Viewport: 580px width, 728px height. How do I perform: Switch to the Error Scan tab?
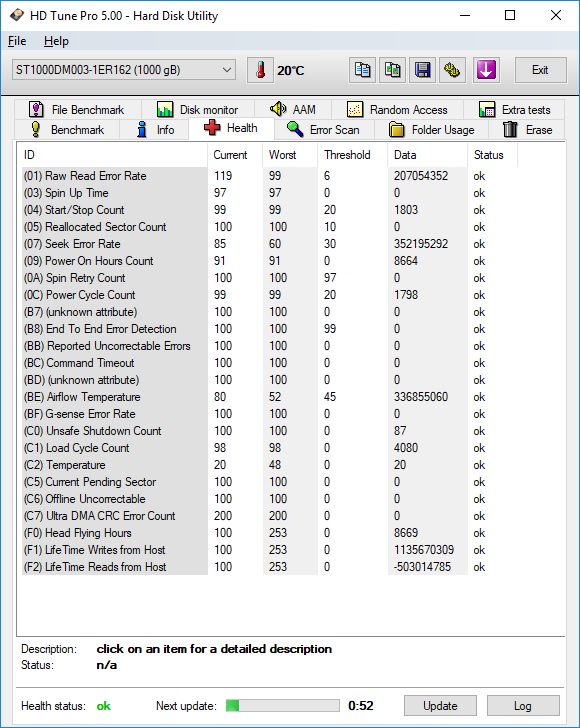(x=324, y=130)
